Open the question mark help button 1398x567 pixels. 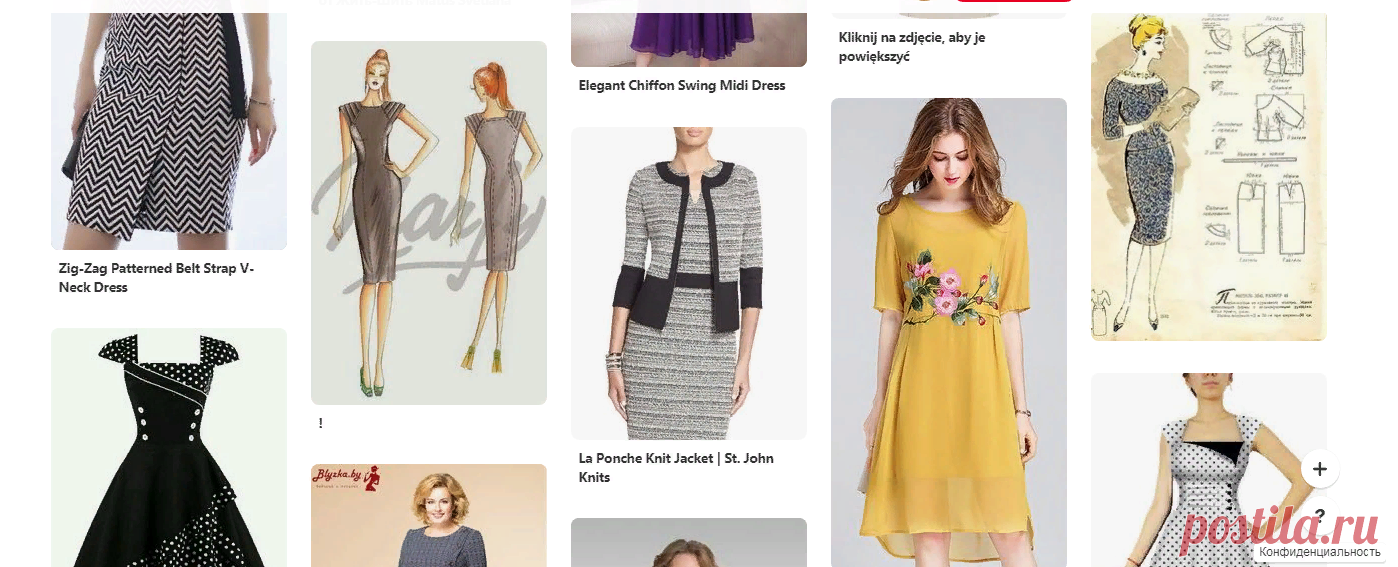point(1320,516)
